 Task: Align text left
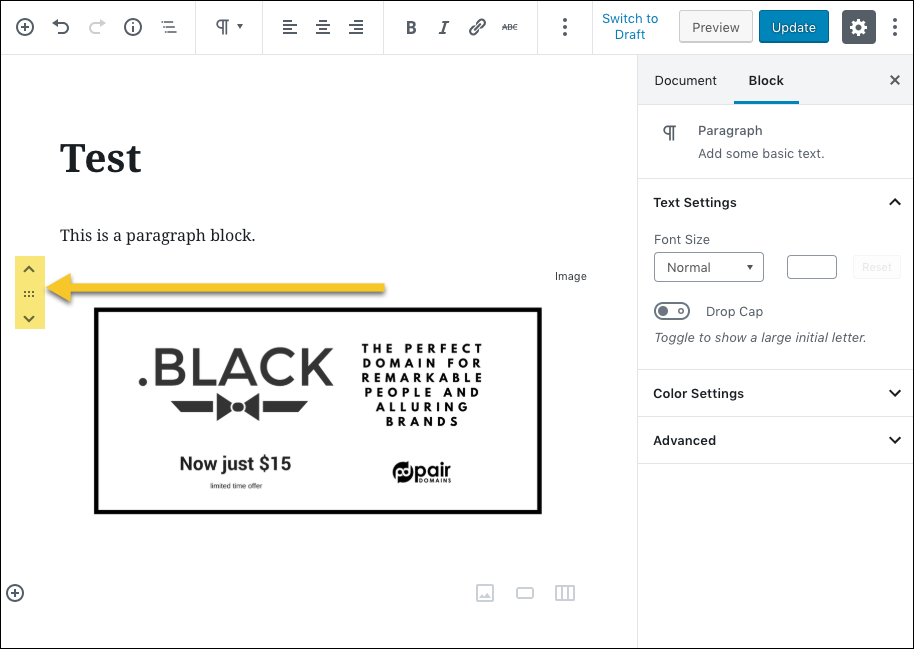pos(290,27)
